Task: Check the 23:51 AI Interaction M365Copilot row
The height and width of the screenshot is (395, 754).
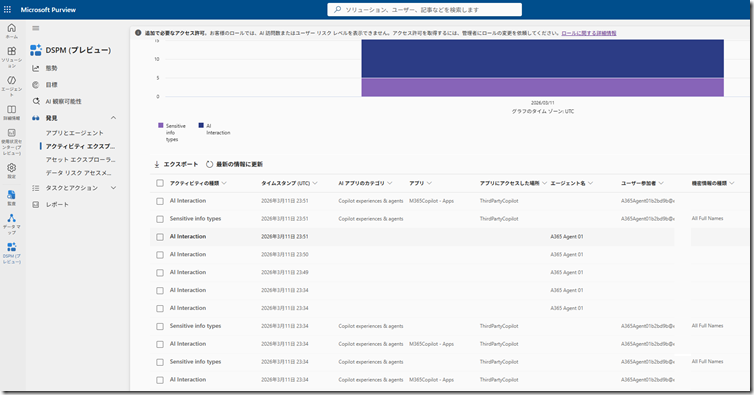Action: 160,201
